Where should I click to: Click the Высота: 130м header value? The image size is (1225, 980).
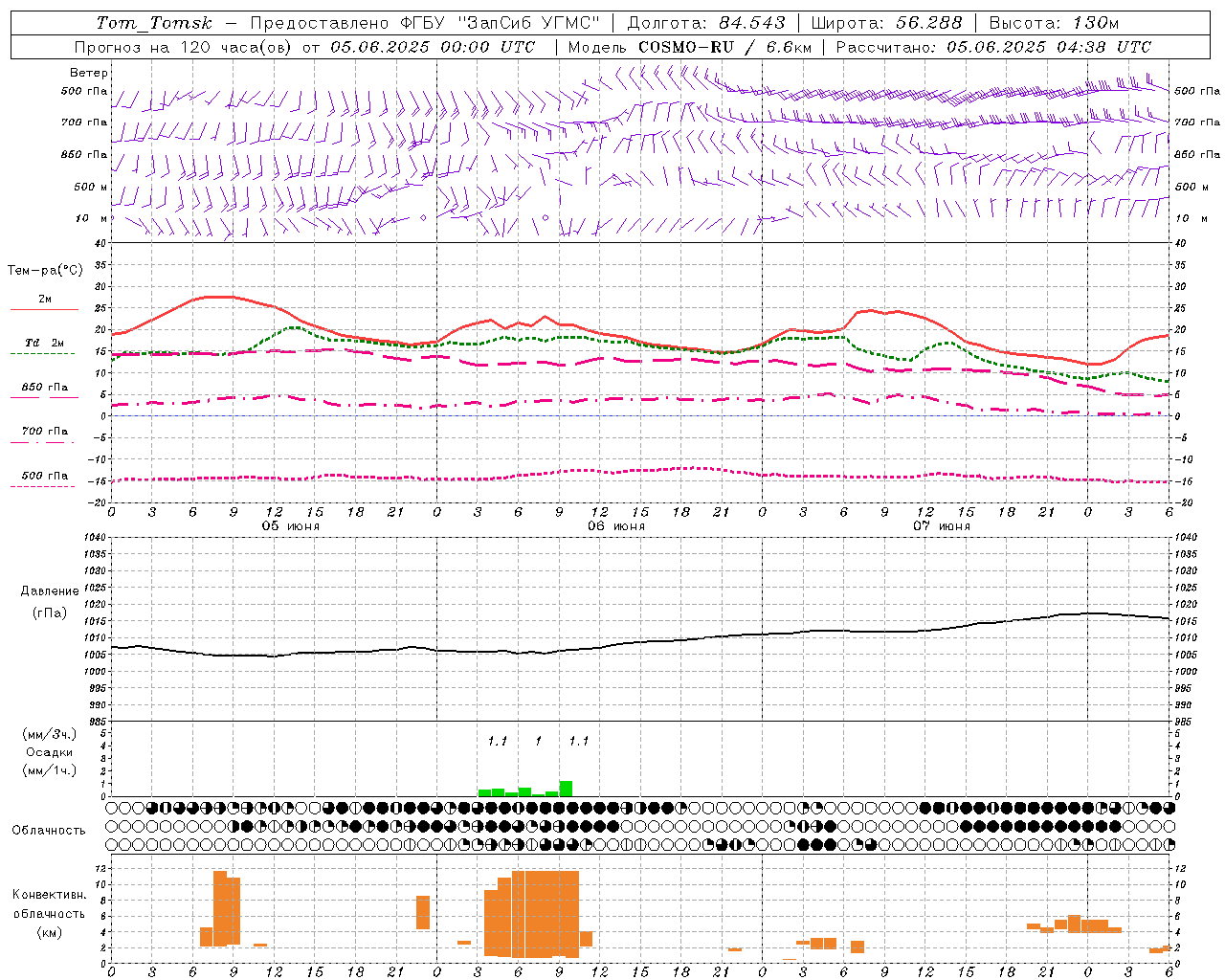tap(1054, 23)
